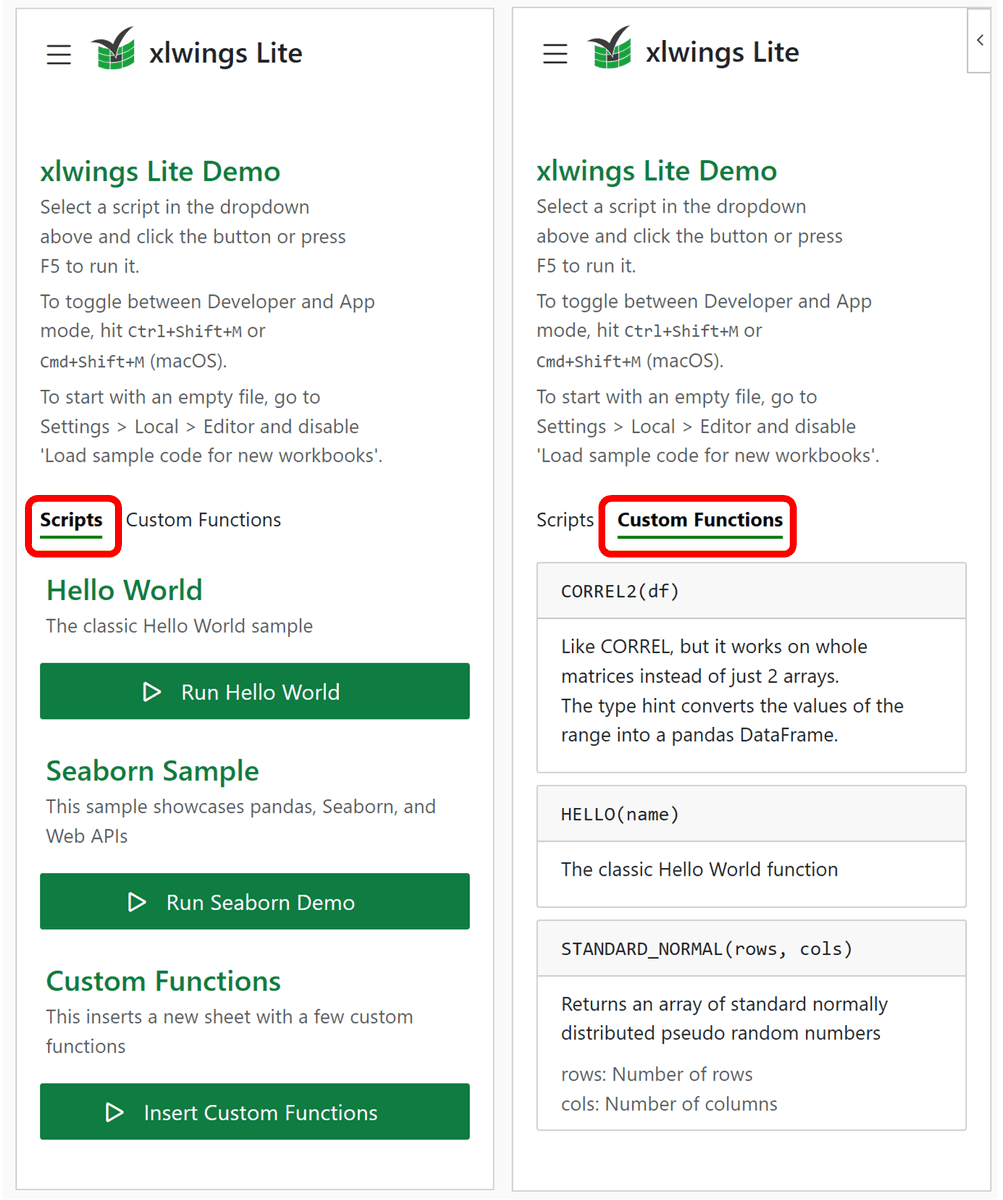Click xlwings Lite title in right panel

tap(722, 53)
